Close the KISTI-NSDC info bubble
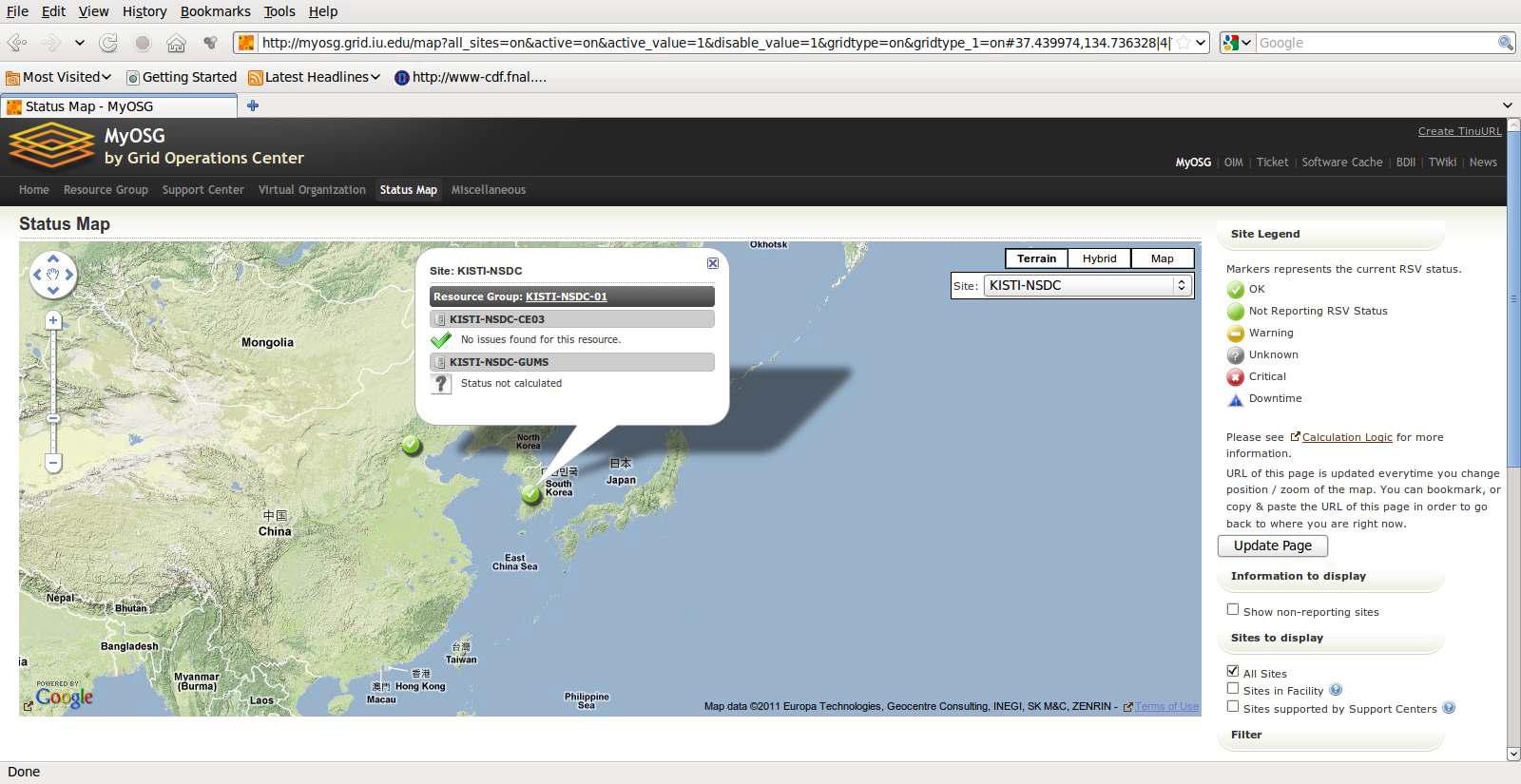Image resolution: width=1521 pixels, height=784 pixels. [712, 263]
